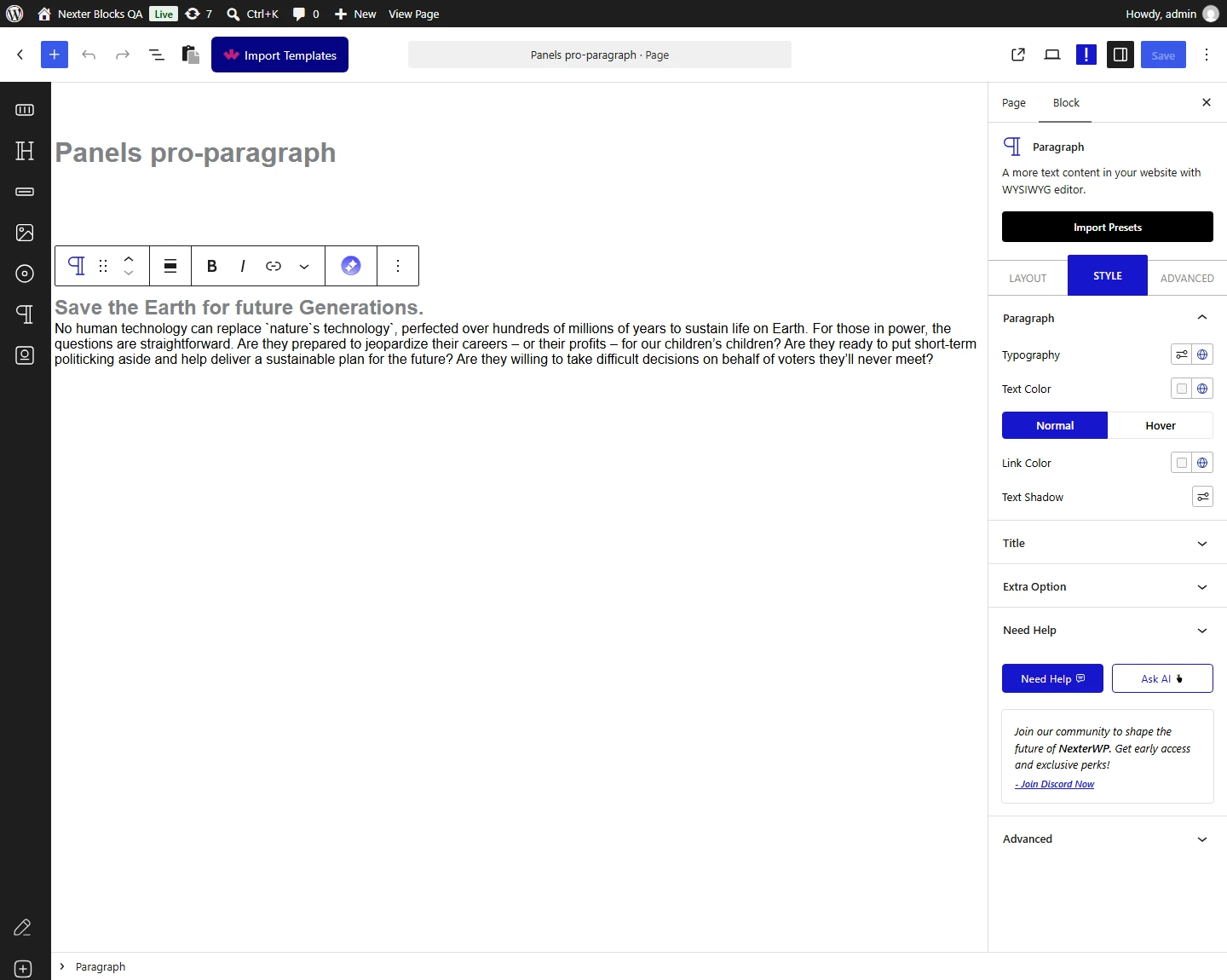Open the document overview list icon
This screenshot has width=1227, height=980.
(x=157, y=55)
